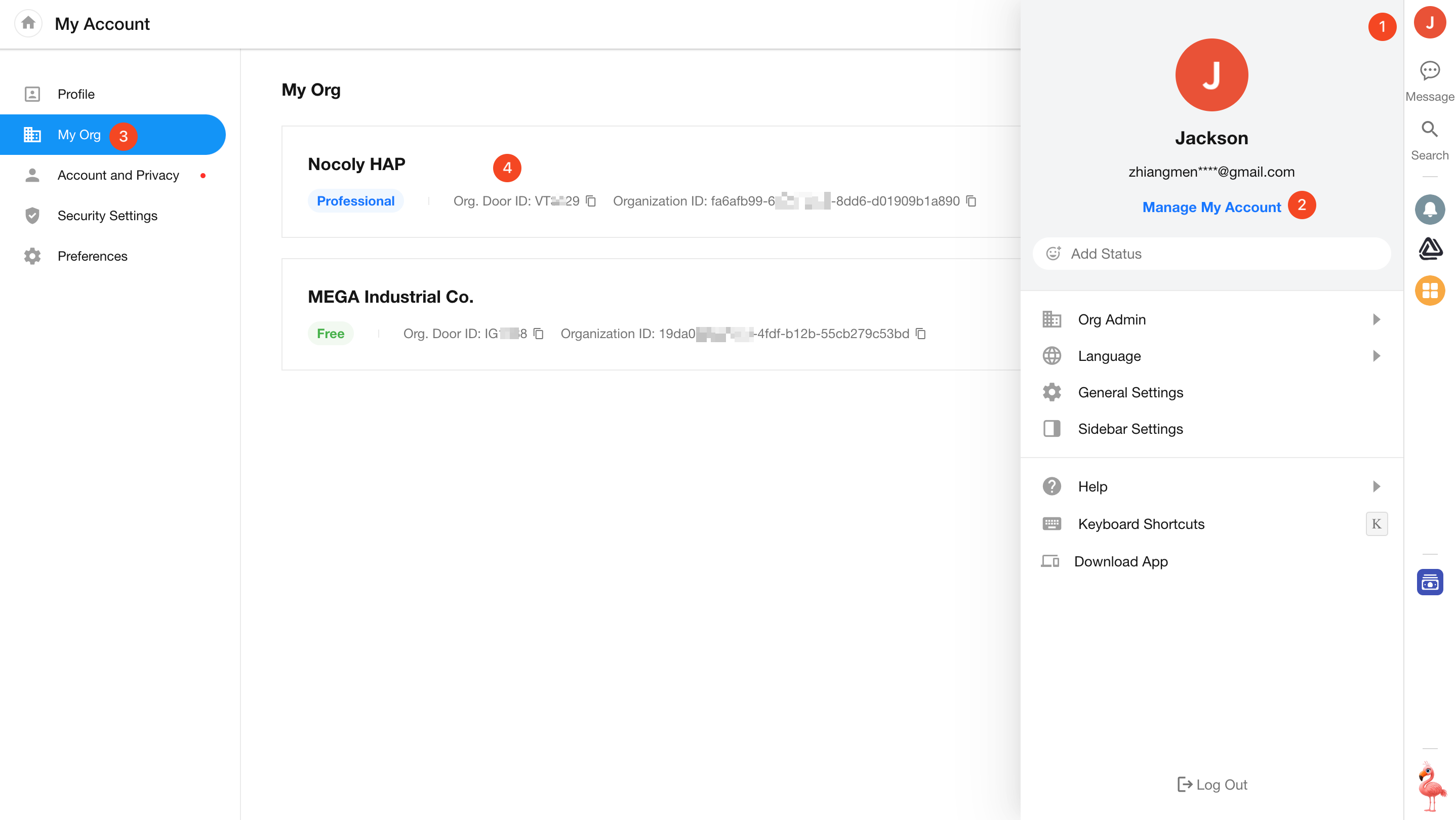This screenshot has width=1456, height=820.
Task: Click the flamingo assistant icon
Action: (1431, 786)
